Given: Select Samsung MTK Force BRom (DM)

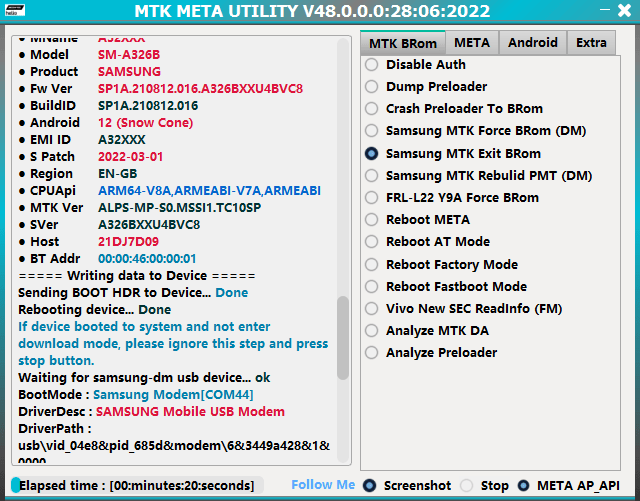Looking at the screenshot, I should [476, 131].
